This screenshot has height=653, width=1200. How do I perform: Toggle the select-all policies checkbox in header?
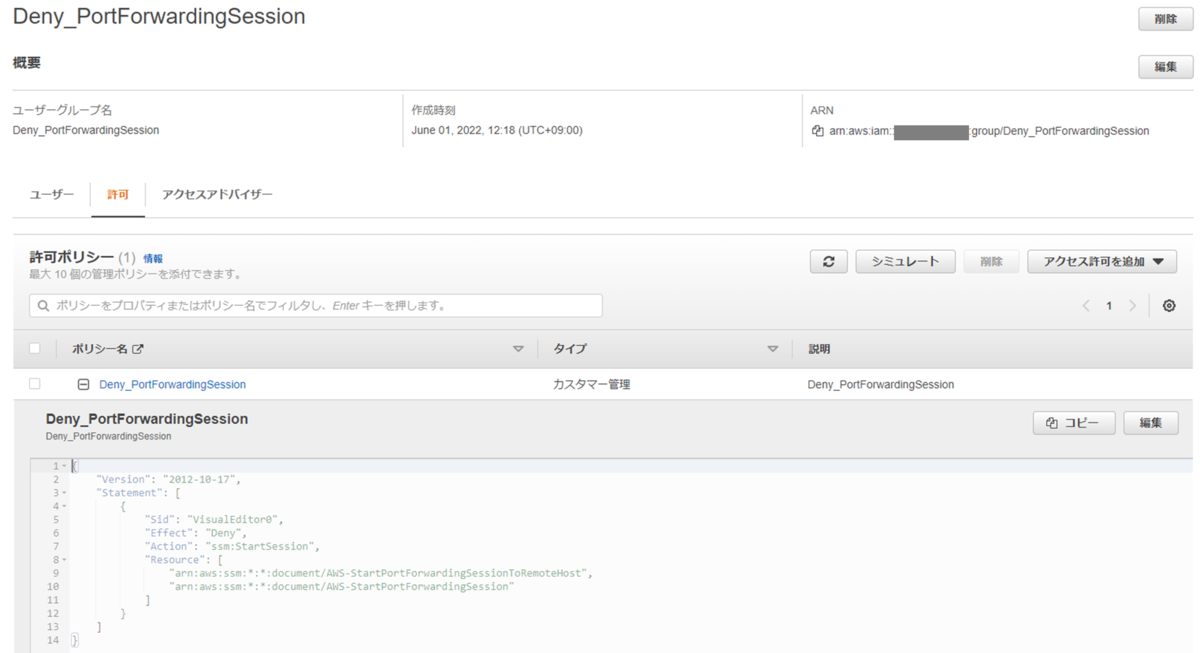(35, 348)
